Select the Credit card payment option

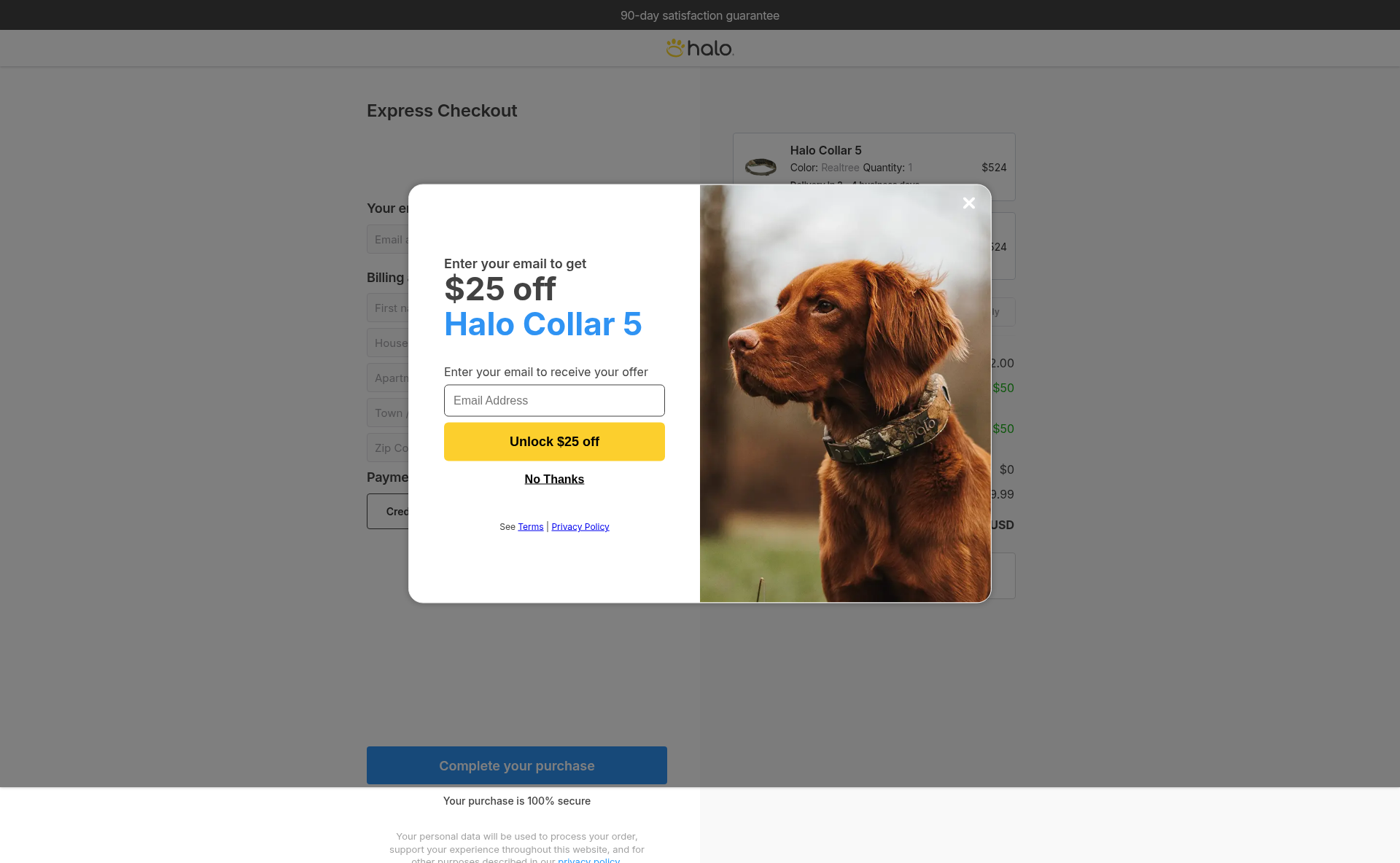[388, 512]
